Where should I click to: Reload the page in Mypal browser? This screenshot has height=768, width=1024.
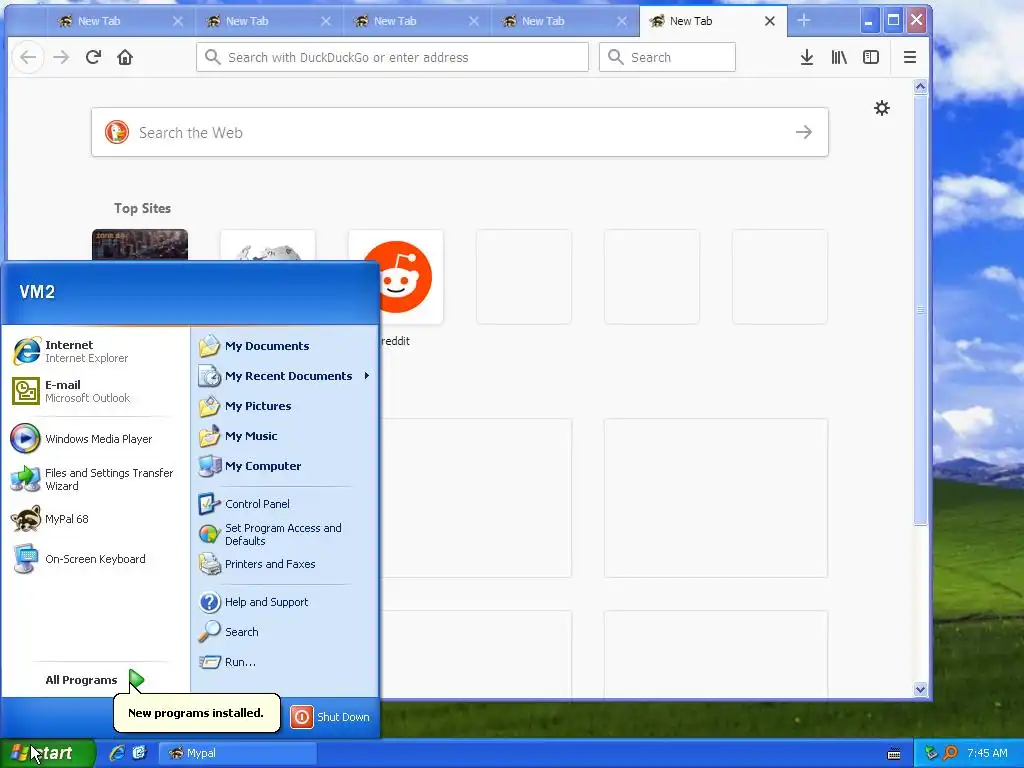93,57
